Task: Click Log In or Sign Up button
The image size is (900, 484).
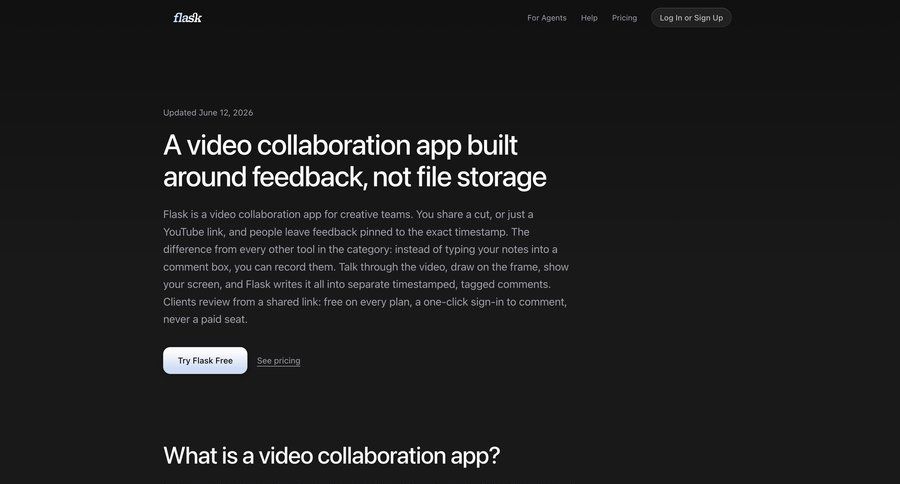Action: point(691,18)
